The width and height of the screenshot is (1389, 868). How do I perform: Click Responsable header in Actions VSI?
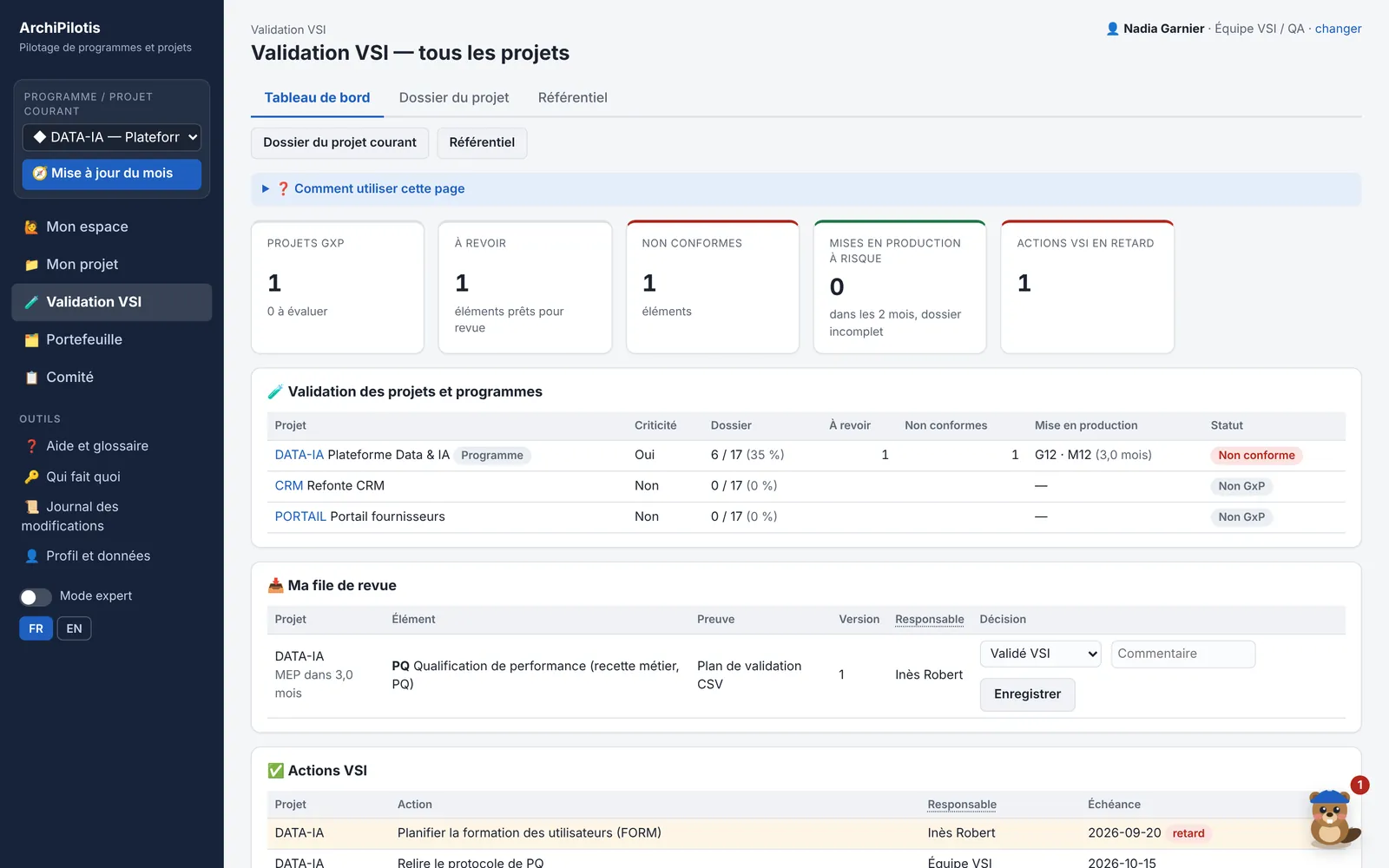click(962, 805)
